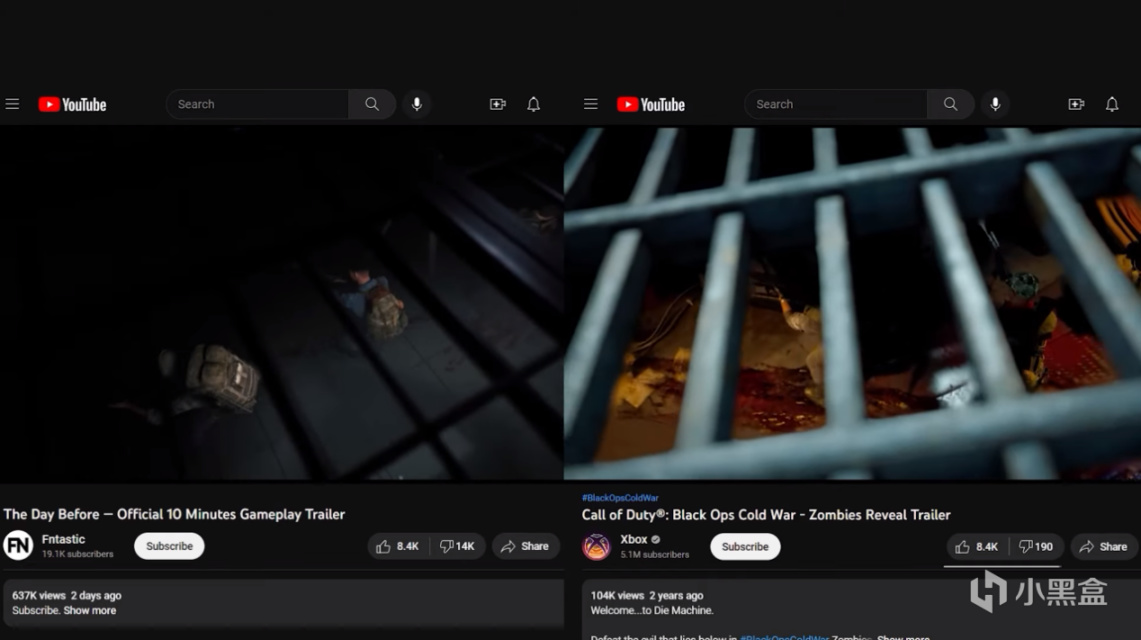This screenshot has width=1141, height=640.
Task: Expand description with Show more under Fntastic video
Action: [x=90, y=610]
